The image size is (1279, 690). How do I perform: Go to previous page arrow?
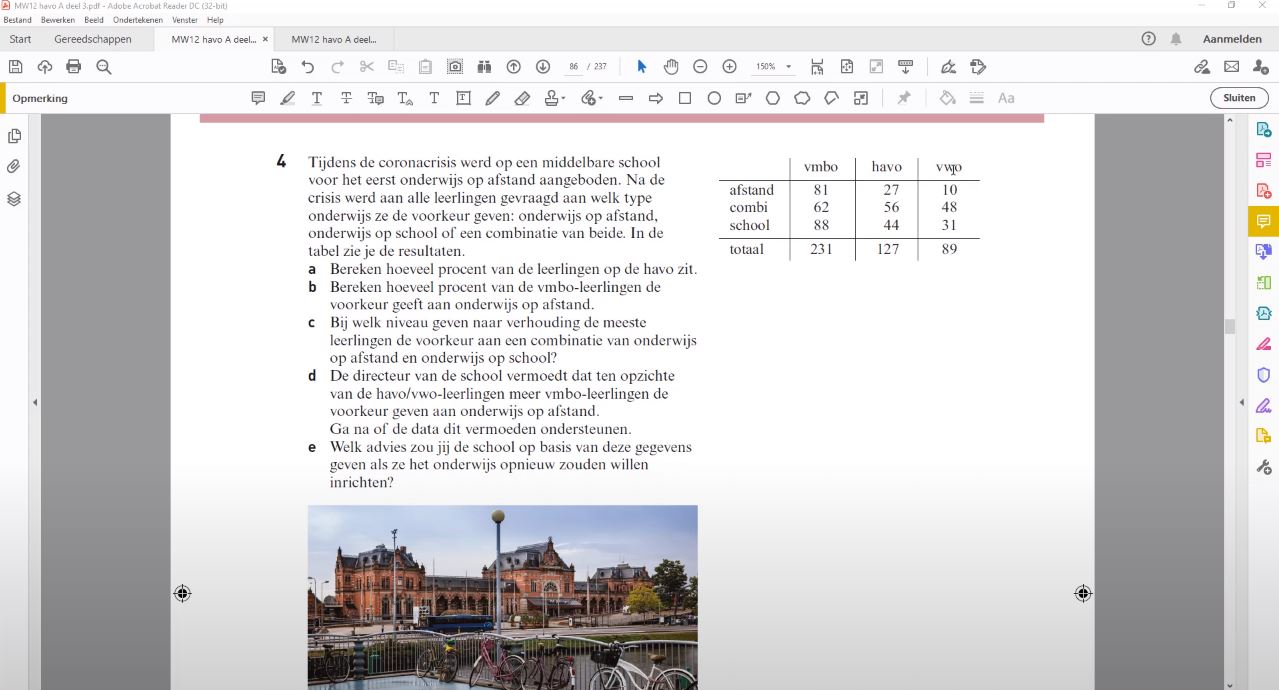[x=514, y=67]
